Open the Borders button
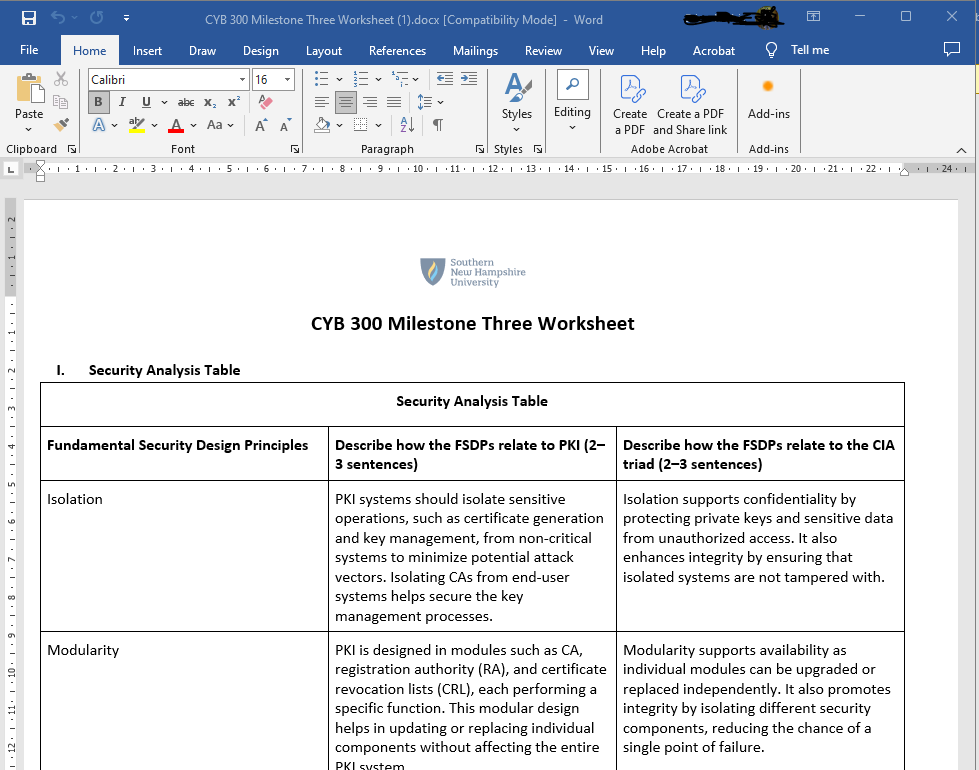The width and height of the screenshot is (979, 770). [360, 125]
